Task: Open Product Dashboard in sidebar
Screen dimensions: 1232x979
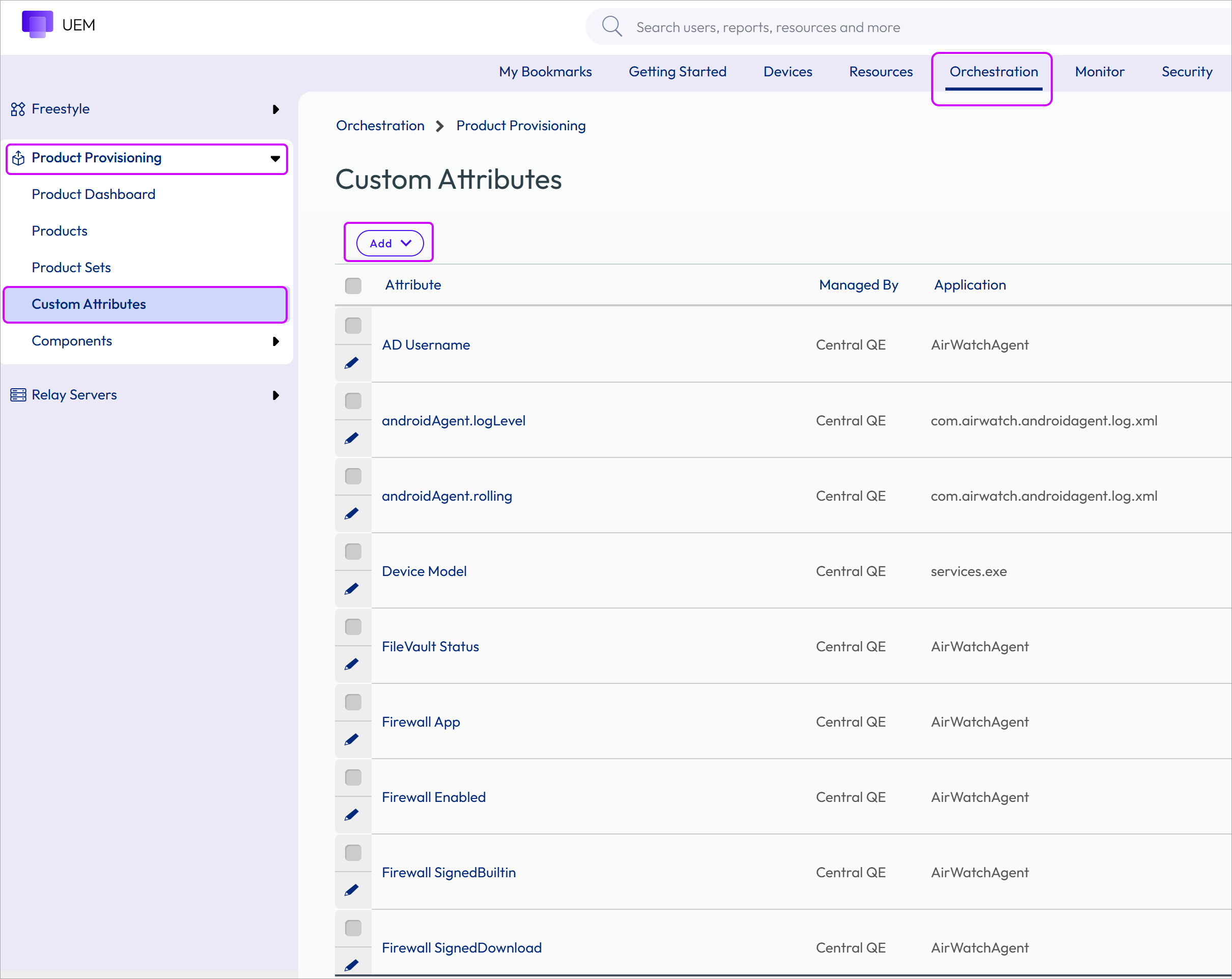Action: click(x=93, y=194)
